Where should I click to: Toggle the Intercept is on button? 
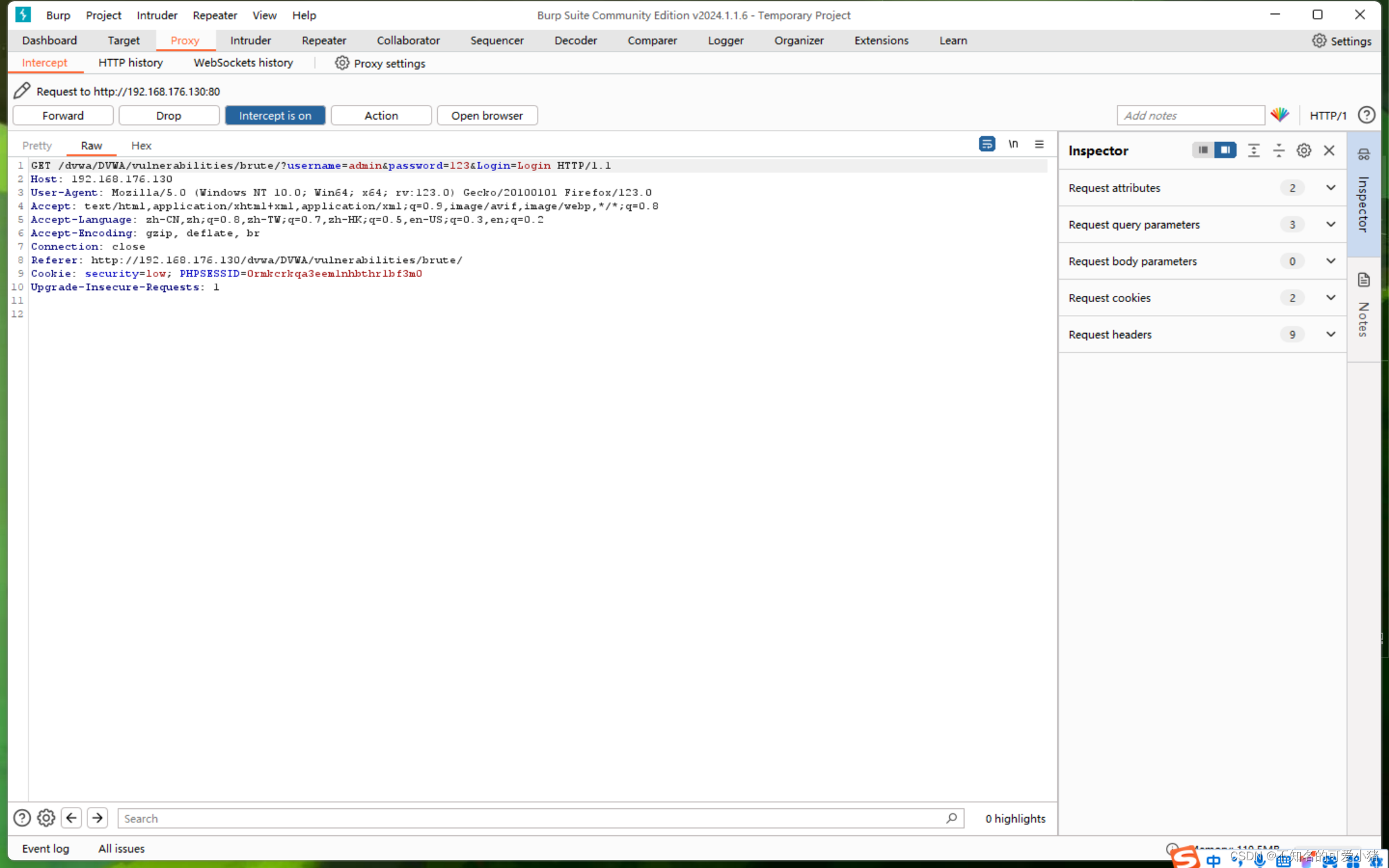pos(275,116)
